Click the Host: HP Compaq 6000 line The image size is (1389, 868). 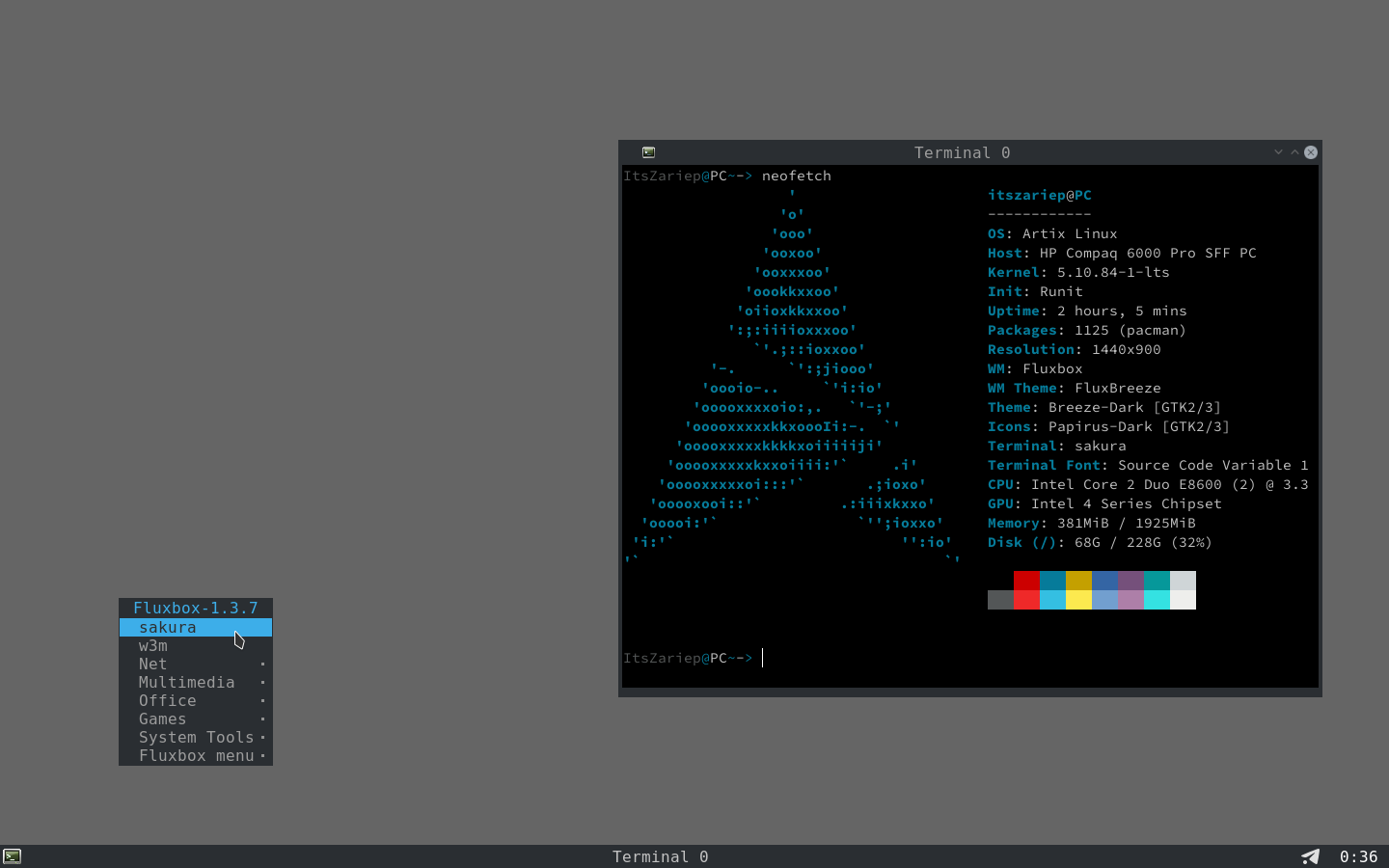tap(1122, 253)
